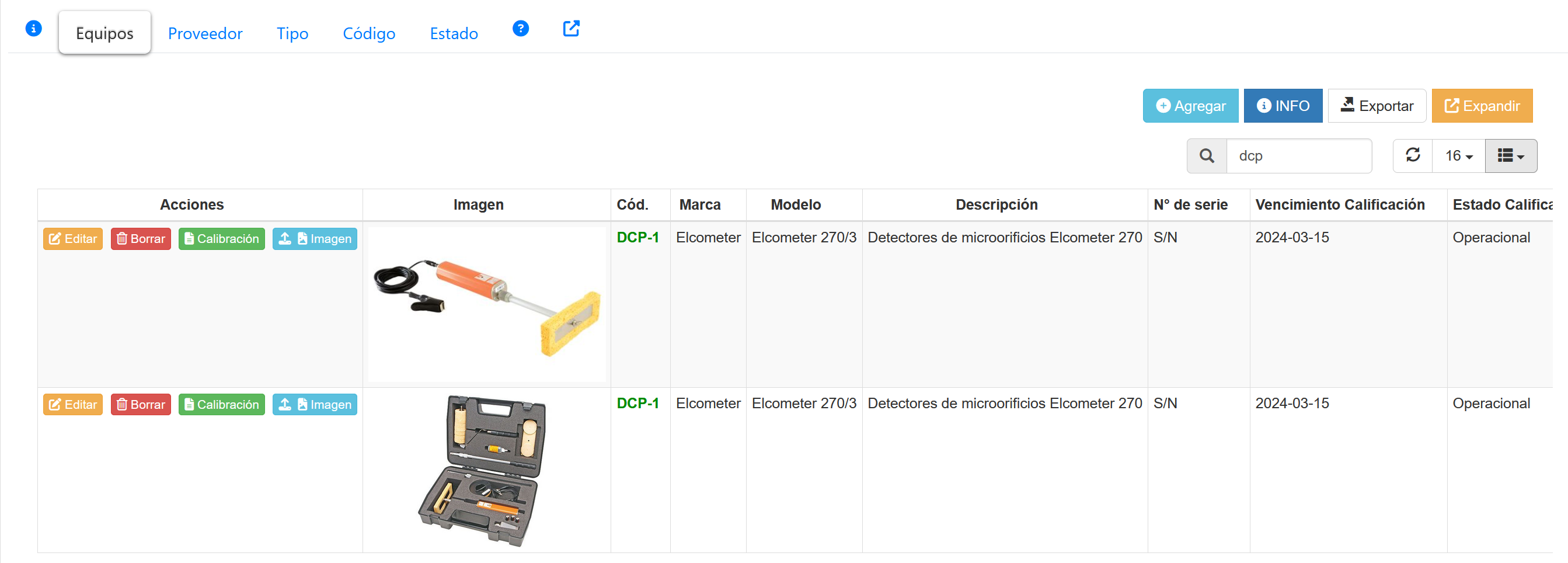Open the Tipo tab

[292, 33]
